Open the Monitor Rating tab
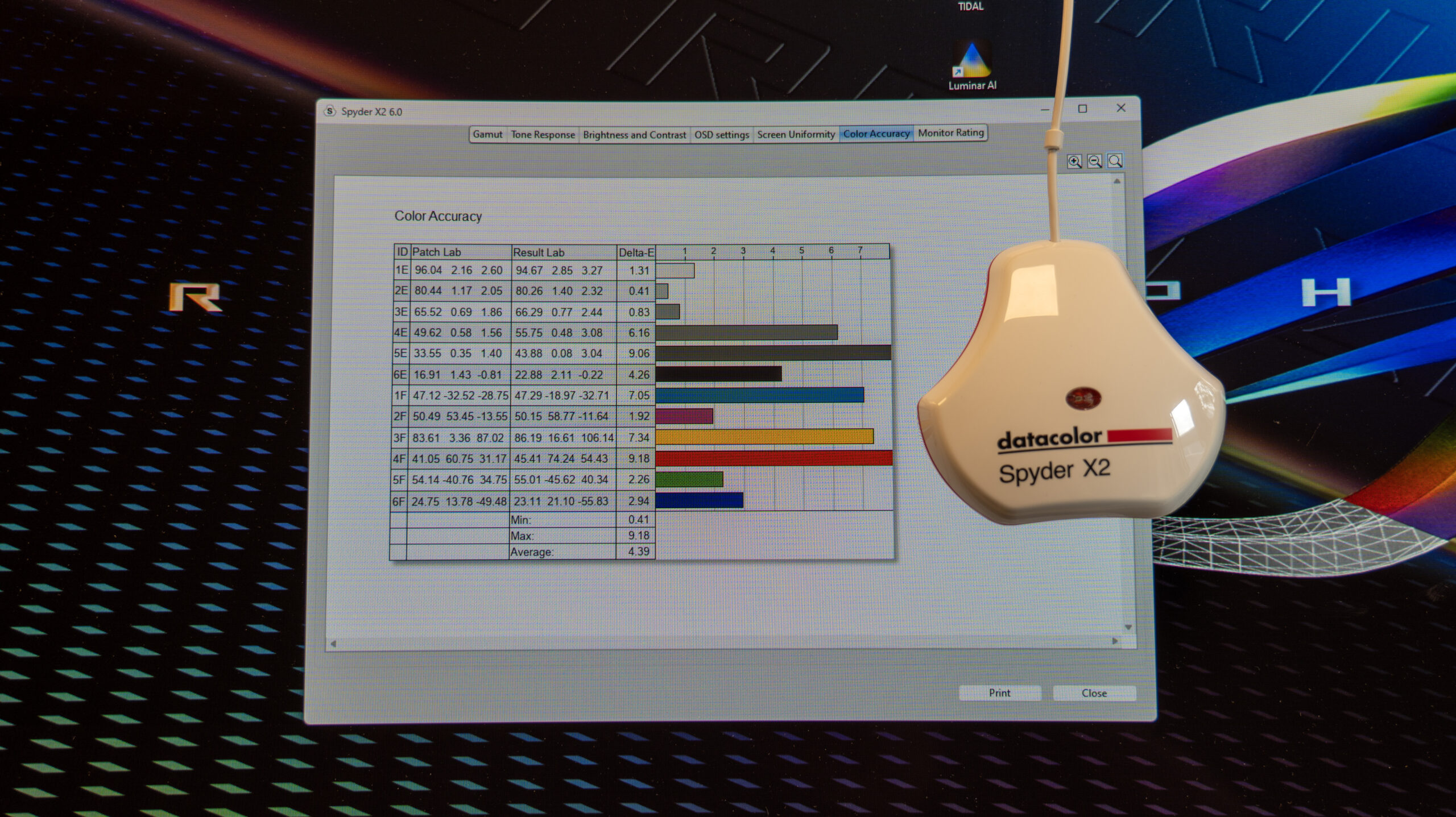Viewport: 1456px width, 817px height. tap(950, 133)
